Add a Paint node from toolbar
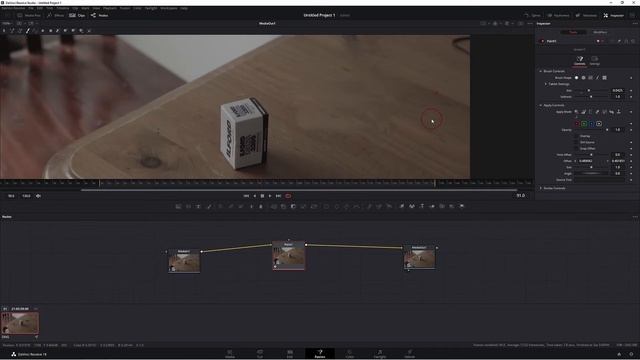The width and height of the screenshot is (640, 360). pos(209,207)
